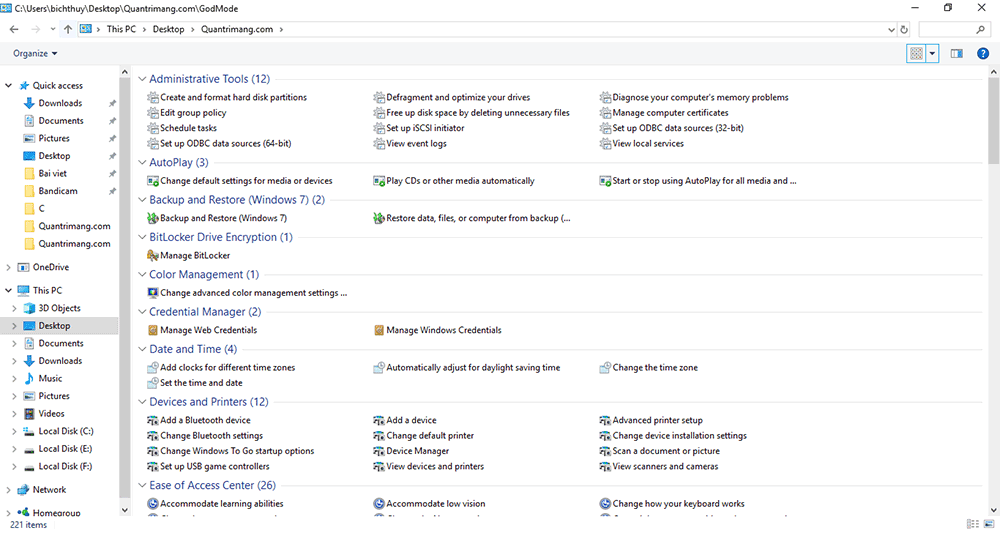1000x533 pixels.
Task: Go up one folder level arrow
Action: click(x=68, y=29)
